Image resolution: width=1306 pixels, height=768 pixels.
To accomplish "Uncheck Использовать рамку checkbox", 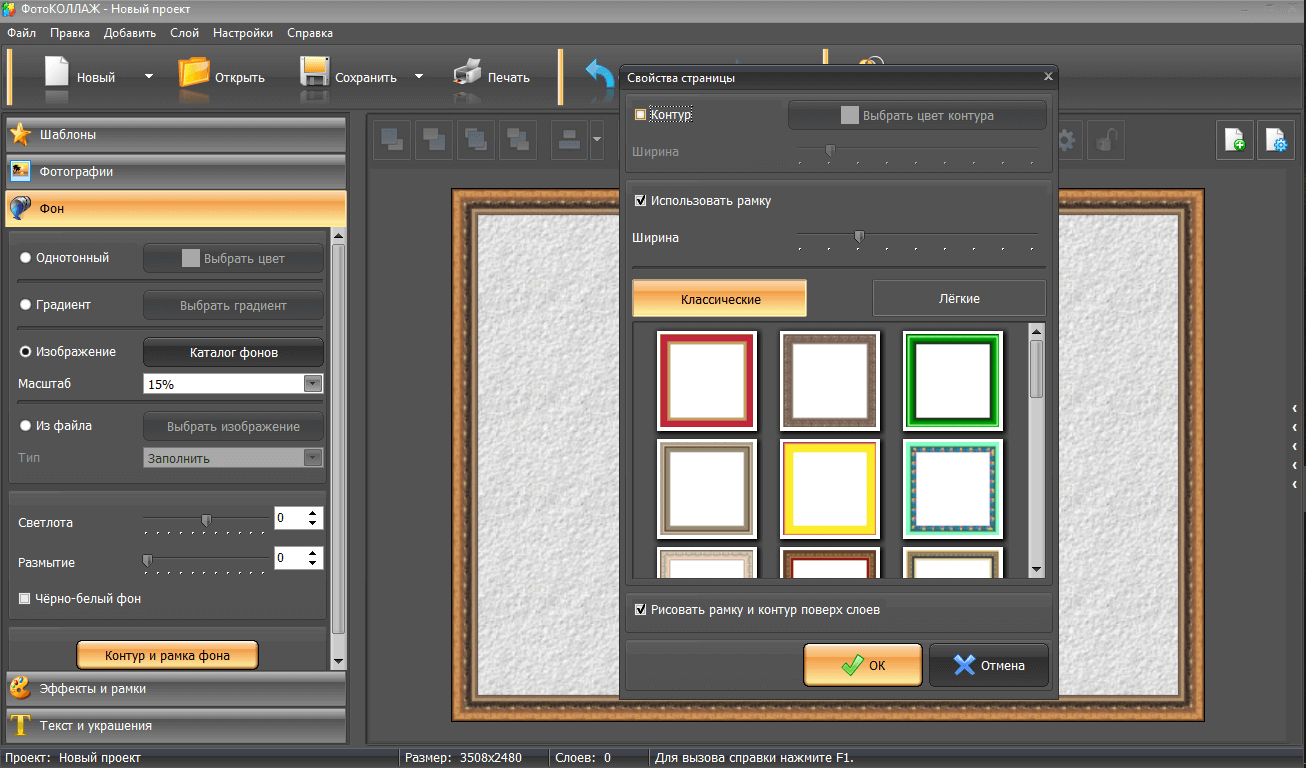I will 641,201.
